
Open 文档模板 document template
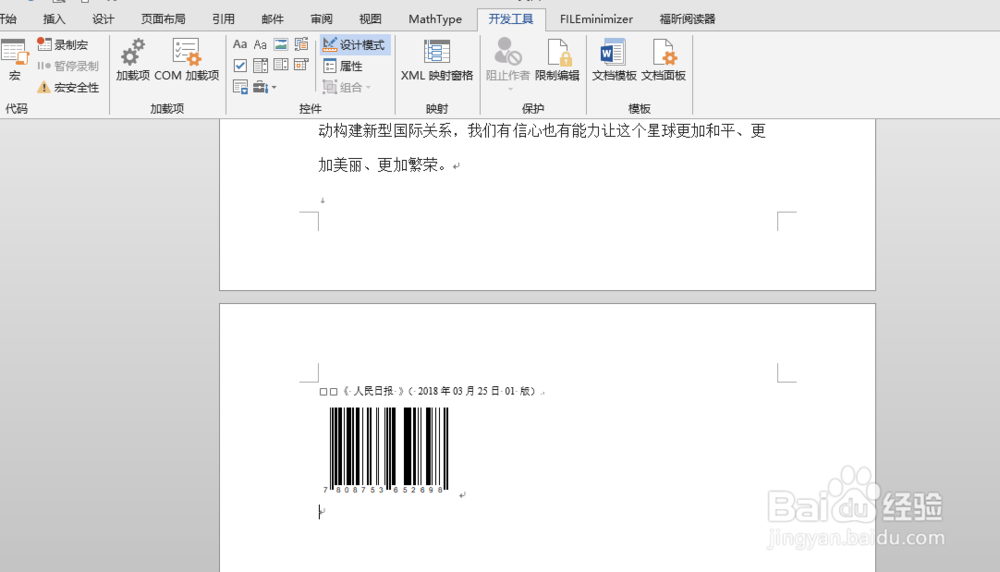[x=614, y=59]
